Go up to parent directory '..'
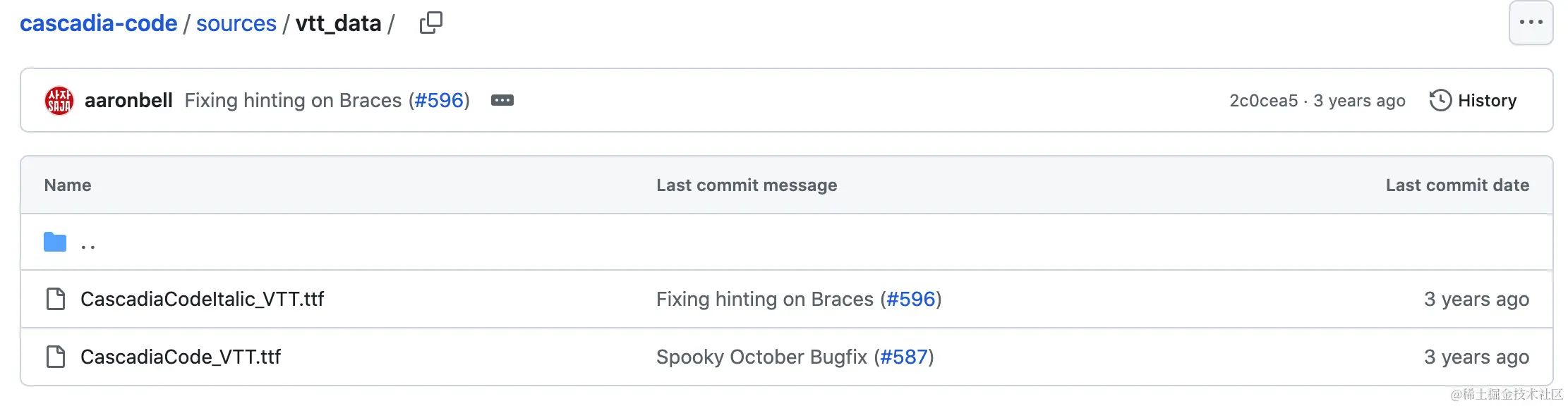The image size is (1568, 406). pyautogui.click(x=88, y=244)
